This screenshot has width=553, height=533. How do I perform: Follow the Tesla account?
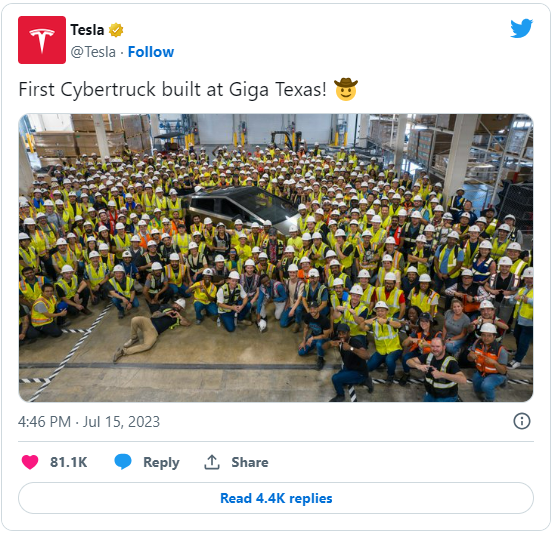(x=151, y=52)
